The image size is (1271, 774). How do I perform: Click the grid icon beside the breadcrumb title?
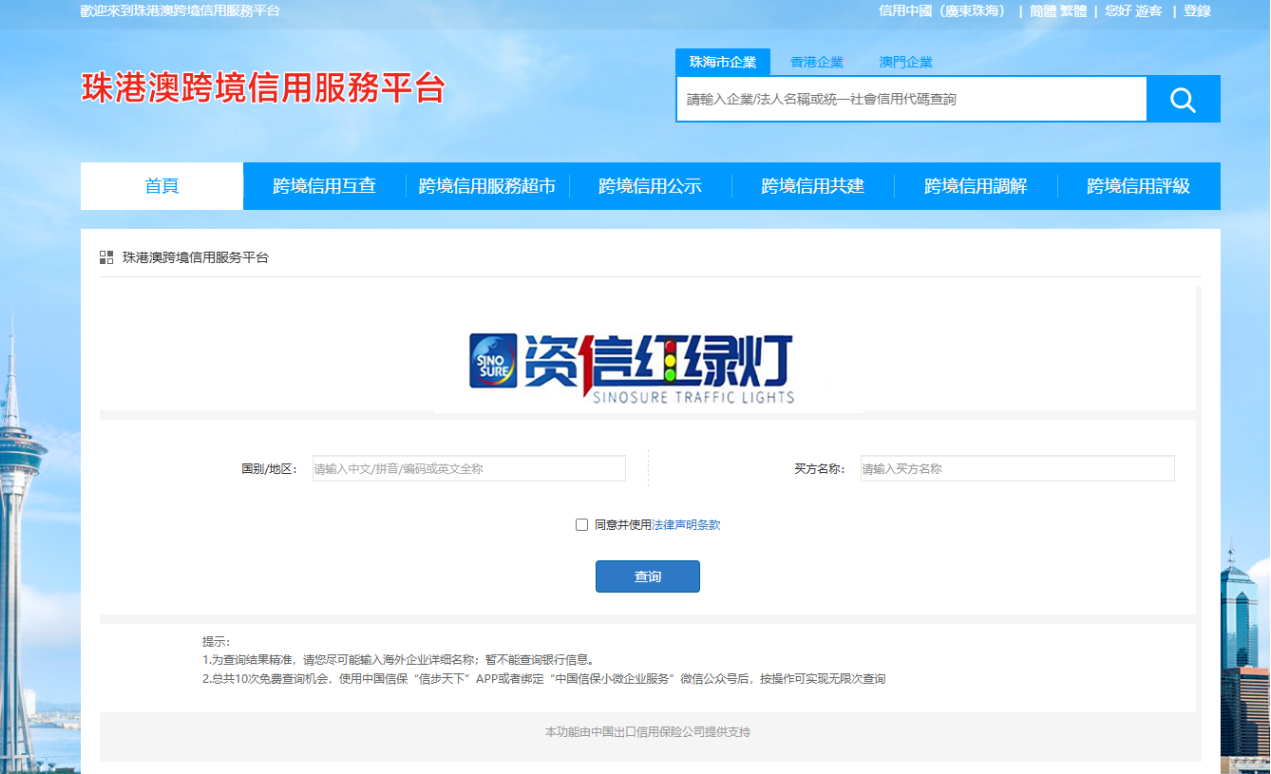[x=105, y=257]
